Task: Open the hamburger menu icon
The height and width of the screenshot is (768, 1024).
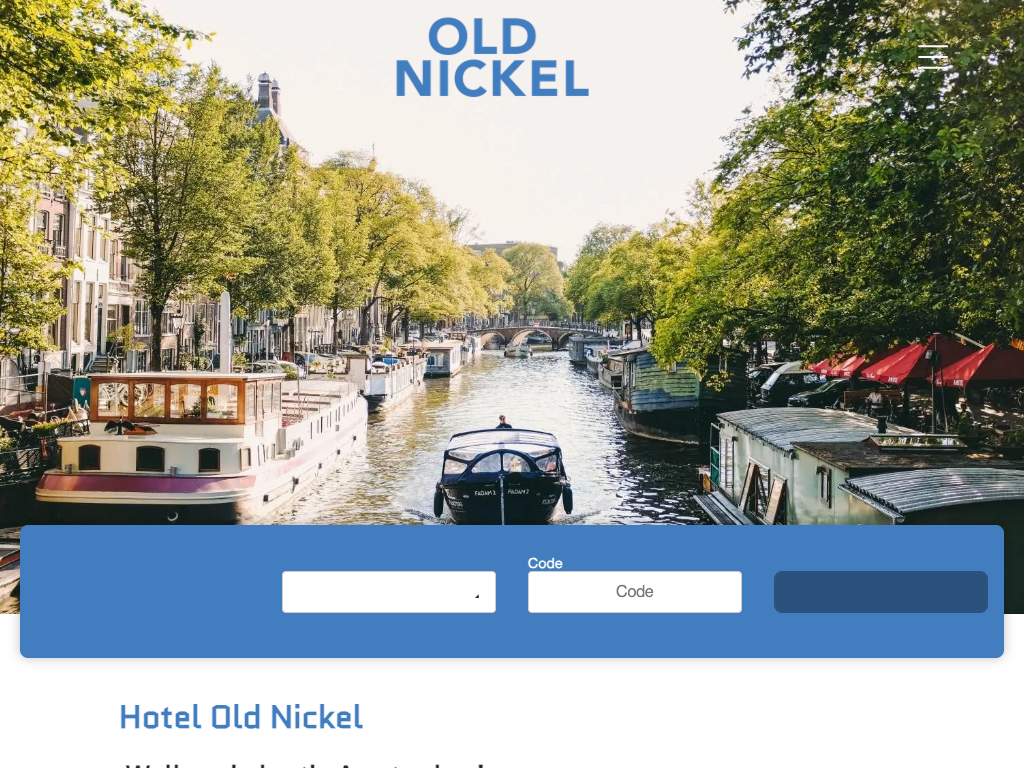Action: [933, 57]
